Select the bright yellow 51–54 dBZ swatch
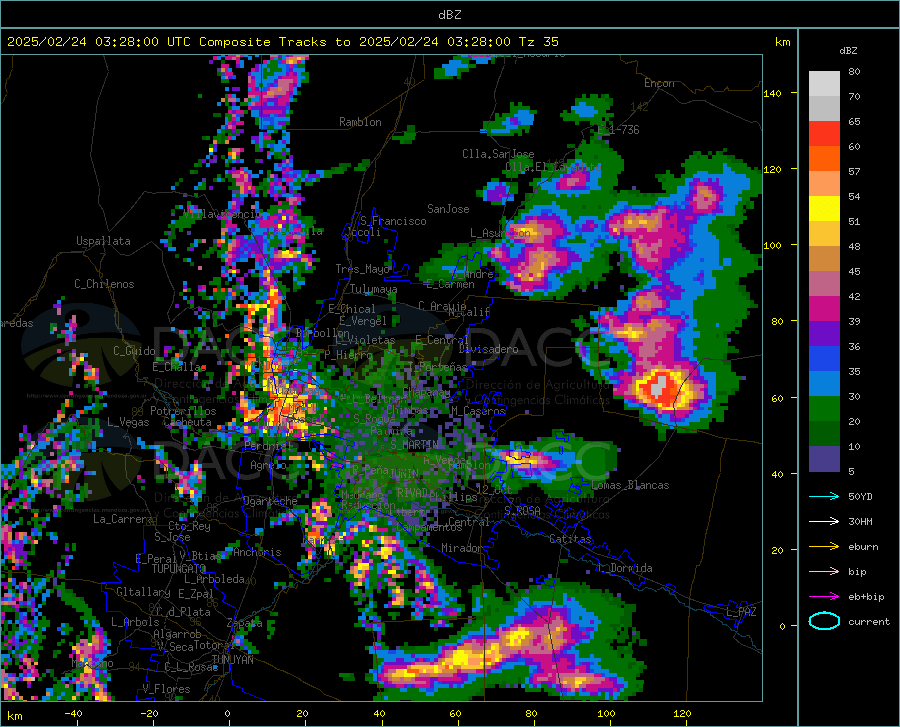The image size is (900, 727). point(824,209)
